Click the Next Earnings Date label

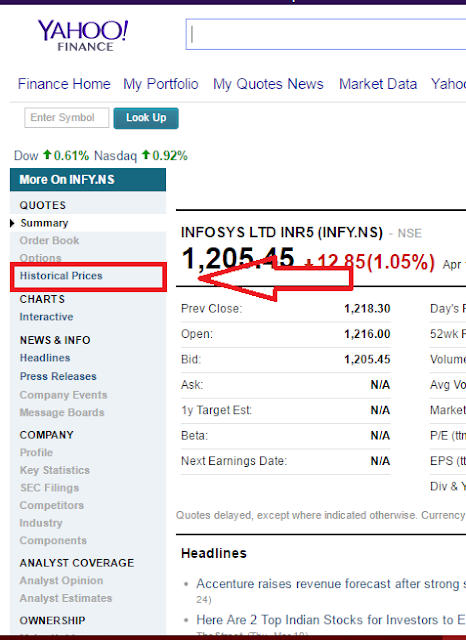[234, 461]
